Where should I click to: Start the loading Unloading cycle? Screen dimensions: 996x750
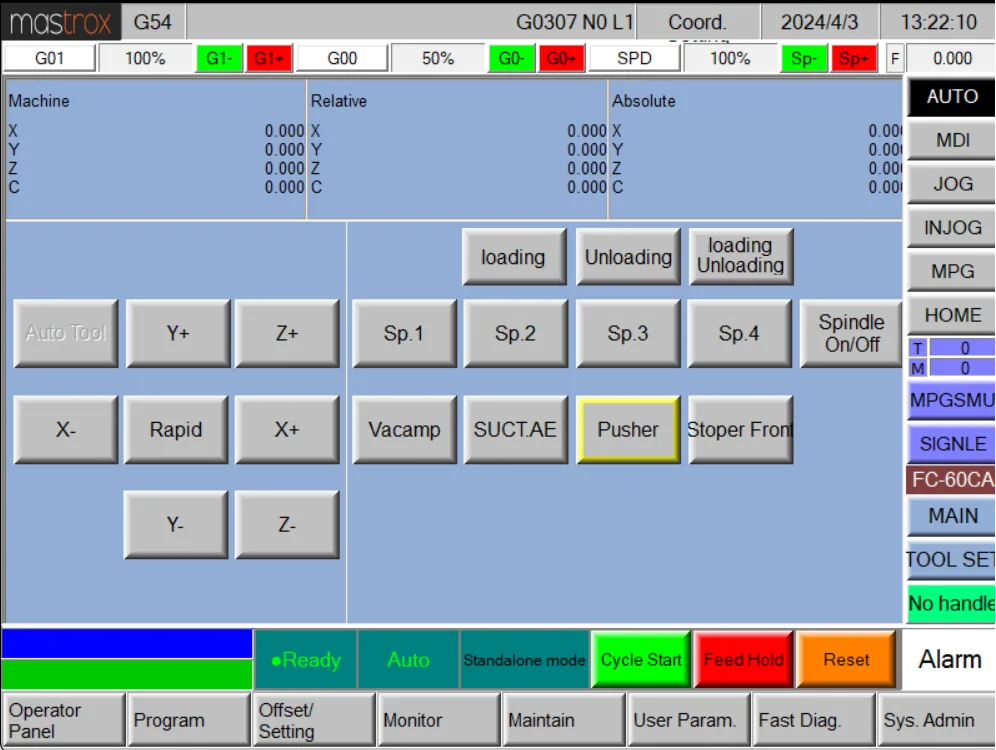(741, 257)
